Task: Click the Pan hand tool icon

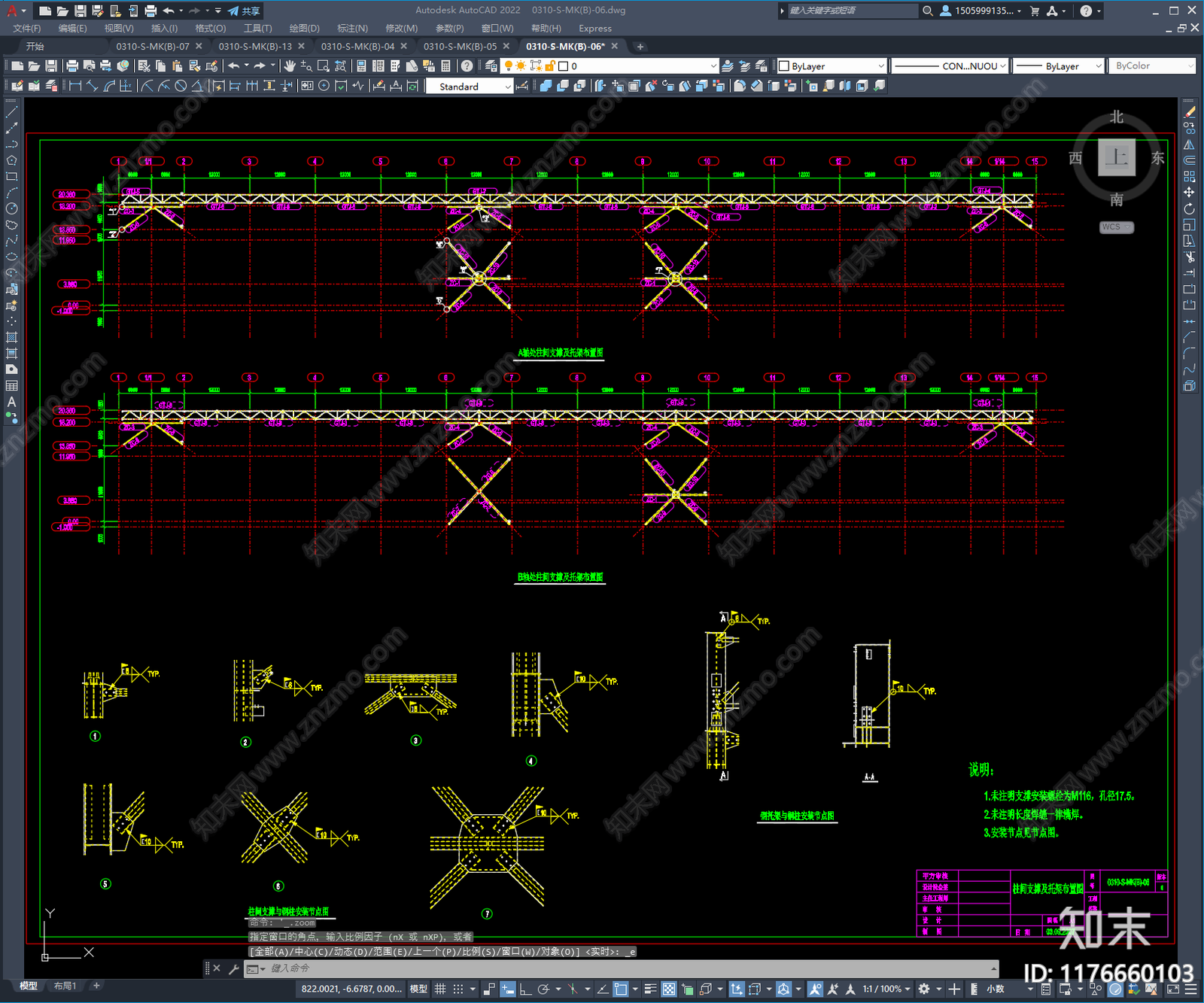Action: pyautogui.click(x=290, y=66)
